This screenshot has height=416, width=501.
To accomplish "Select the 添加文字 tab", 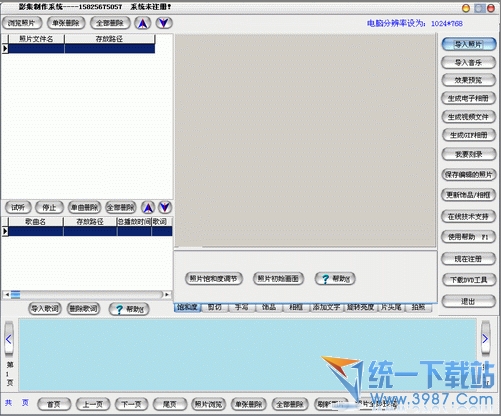I will pos(326,307).
